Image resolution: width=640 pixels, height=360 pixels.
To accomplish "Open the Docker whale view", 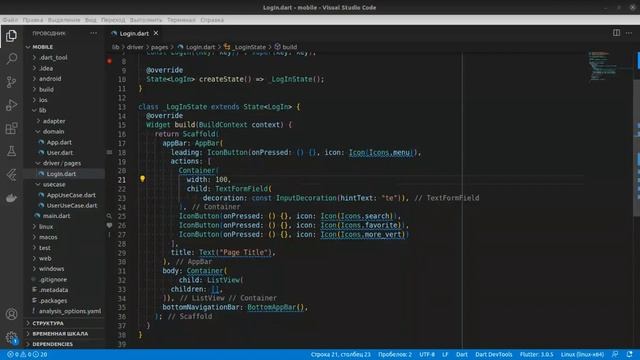I will (11, 198).
